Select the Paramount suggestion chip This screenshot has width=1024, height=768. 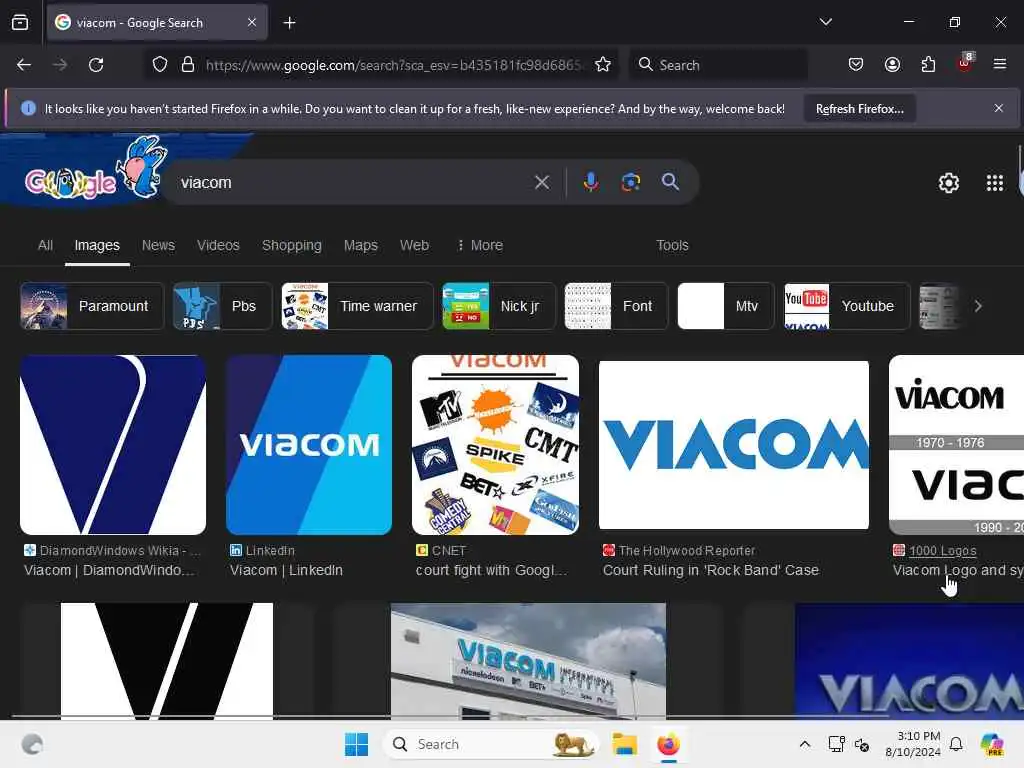coord(92,306)
